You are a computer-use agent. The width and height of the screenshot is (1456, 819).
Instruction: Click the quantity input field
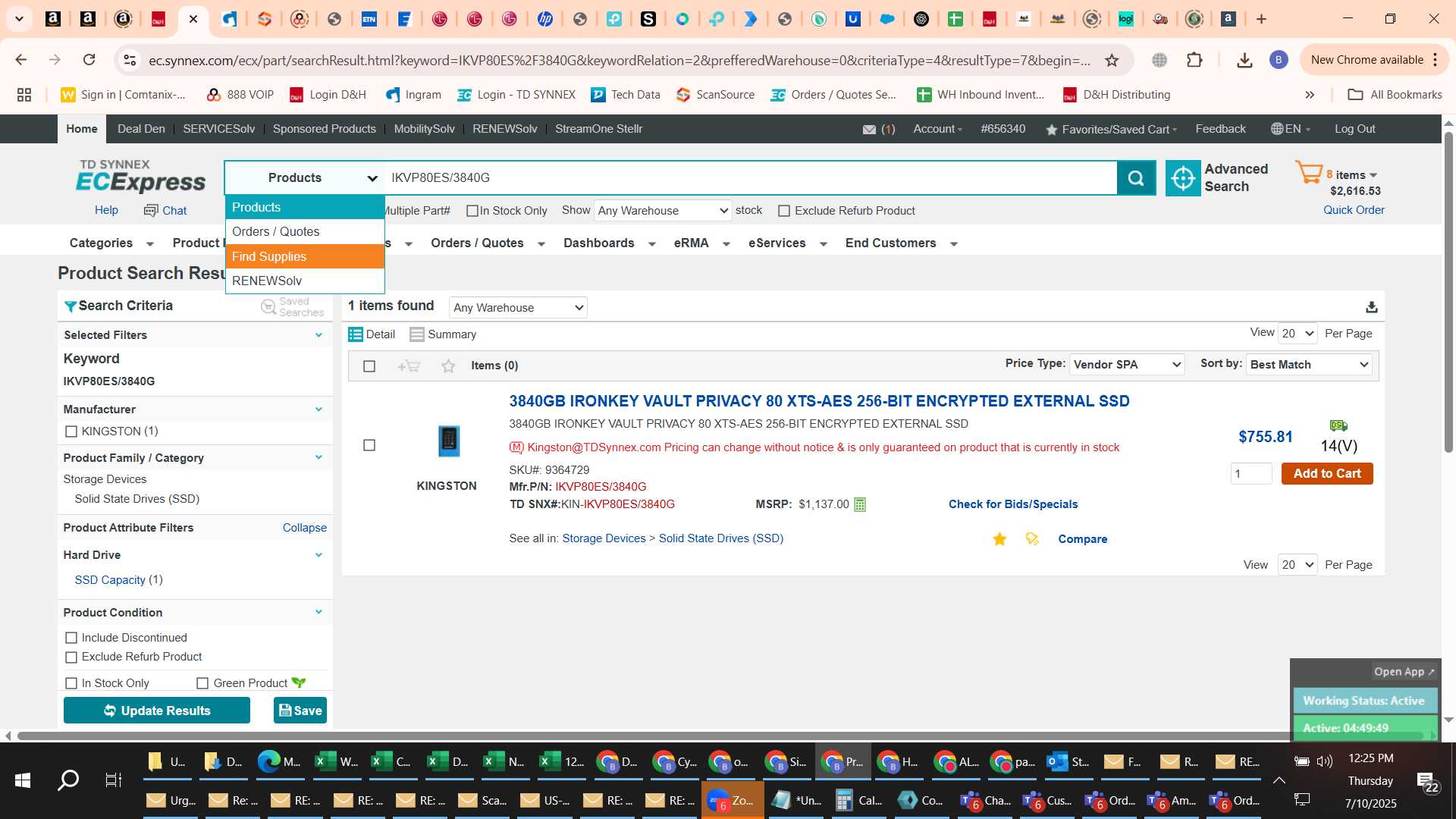(1251, 474)
